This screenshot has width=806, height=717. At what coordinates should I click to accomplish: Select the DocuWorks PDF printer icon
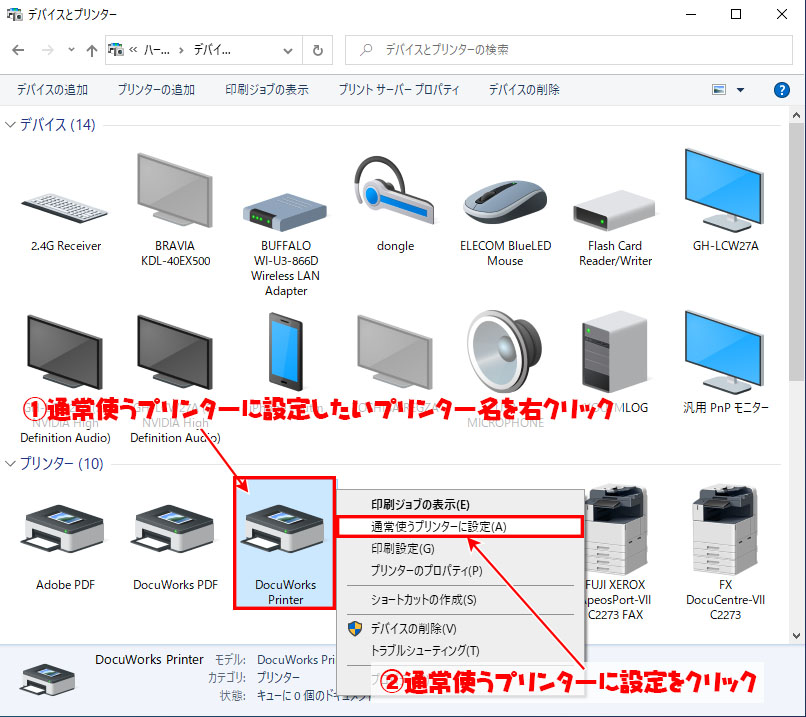[x=174, y=529]
